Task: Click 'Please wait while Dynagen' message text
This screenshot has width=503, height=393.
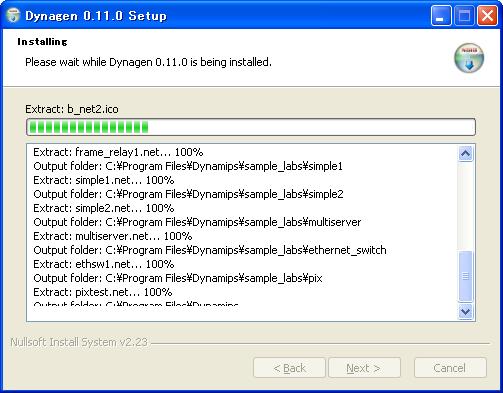Action: 148,62
